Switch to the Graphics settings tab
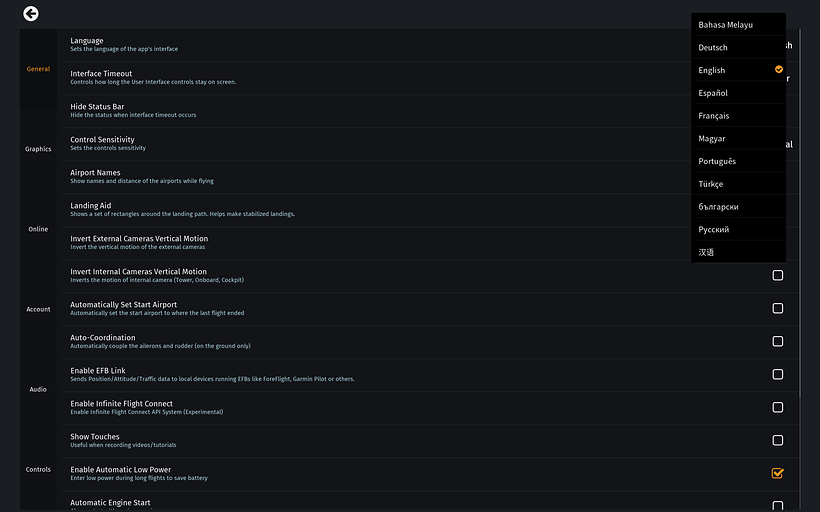The width and height of the screenshot is (820, 512). click(38, 149)
